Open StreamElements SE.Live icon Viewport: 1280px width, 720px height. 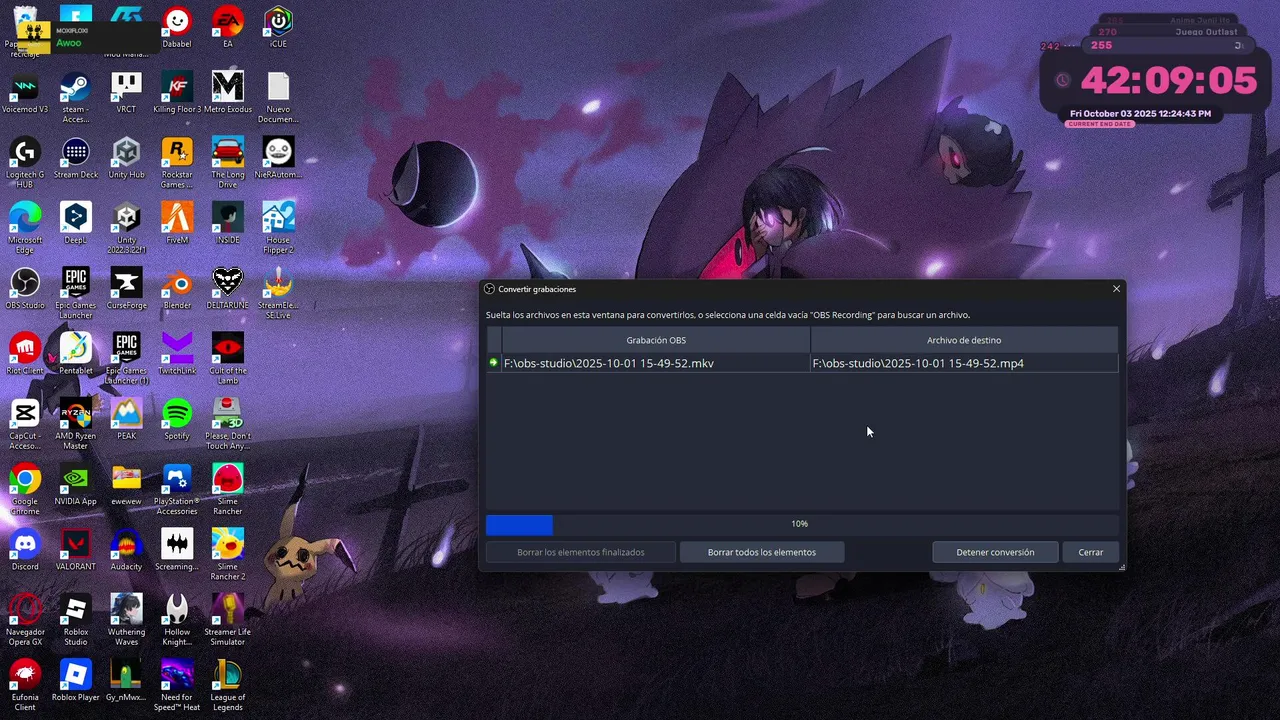(x=278, y=293)
